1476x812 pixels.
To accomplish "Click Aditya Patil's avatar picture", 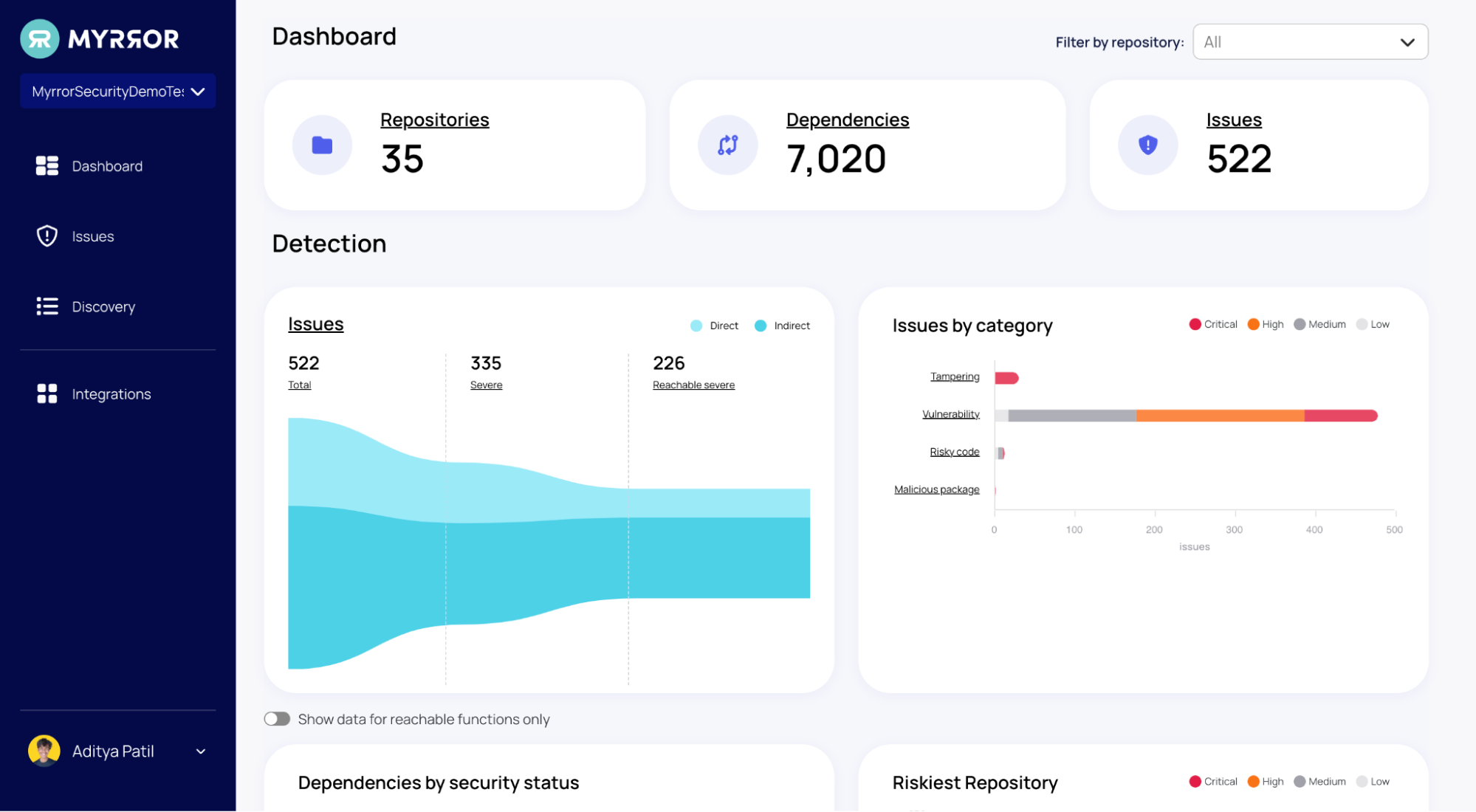I will tap(44, 751).
